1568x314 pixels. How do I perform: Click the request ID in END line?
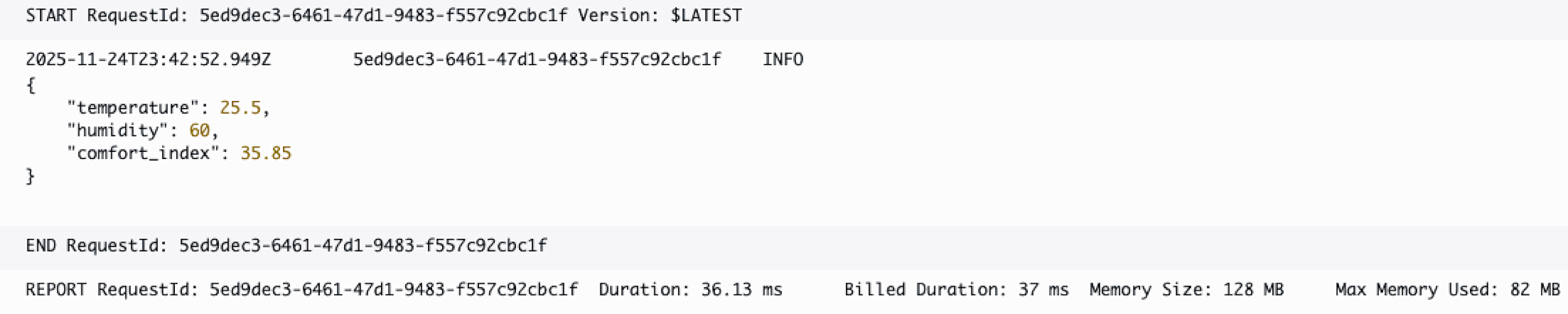pyautogui.click(x=363, y=246)
